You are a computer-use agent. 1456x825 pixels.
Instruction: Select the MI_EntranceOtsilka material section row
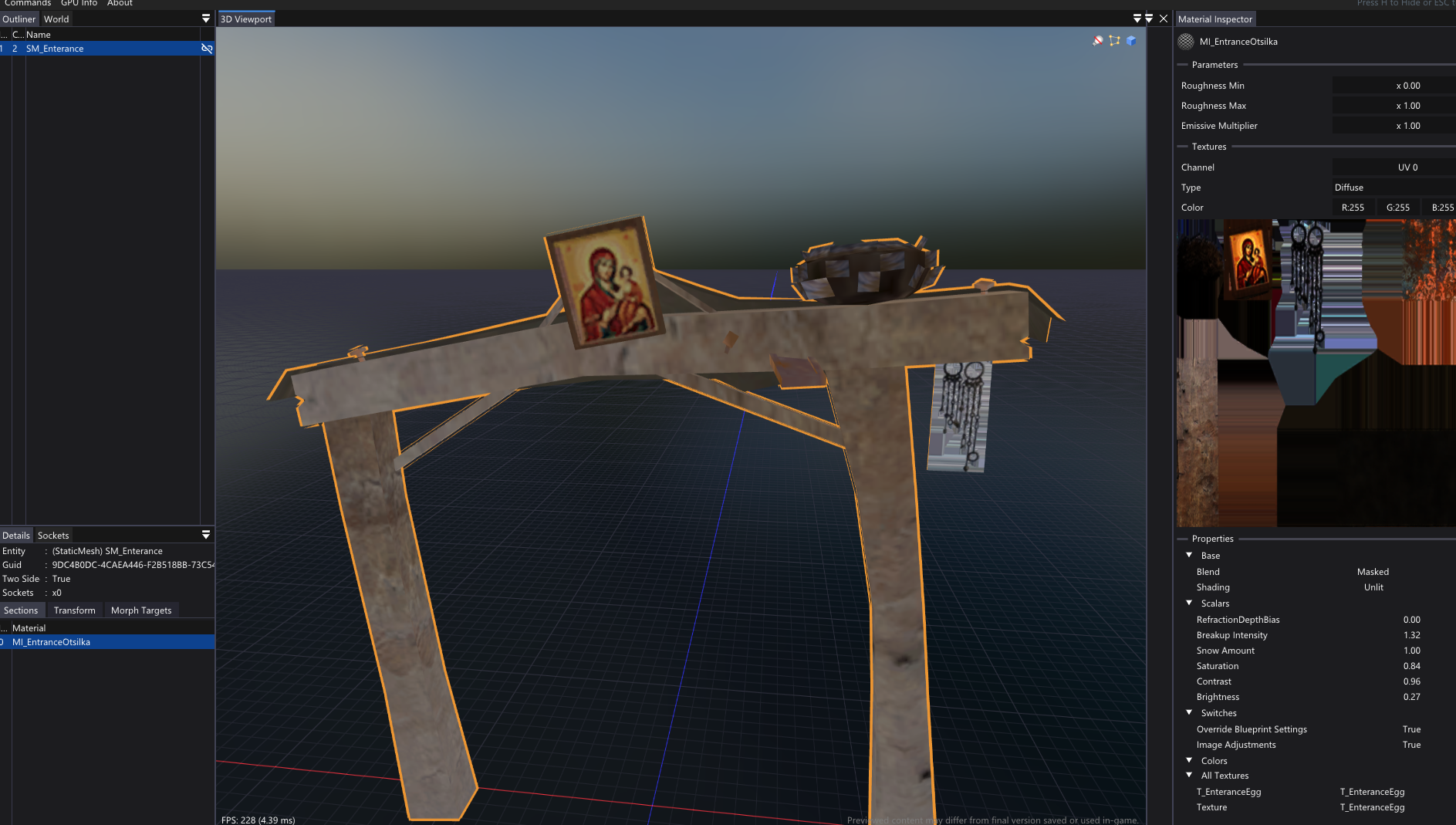(107, 642)
